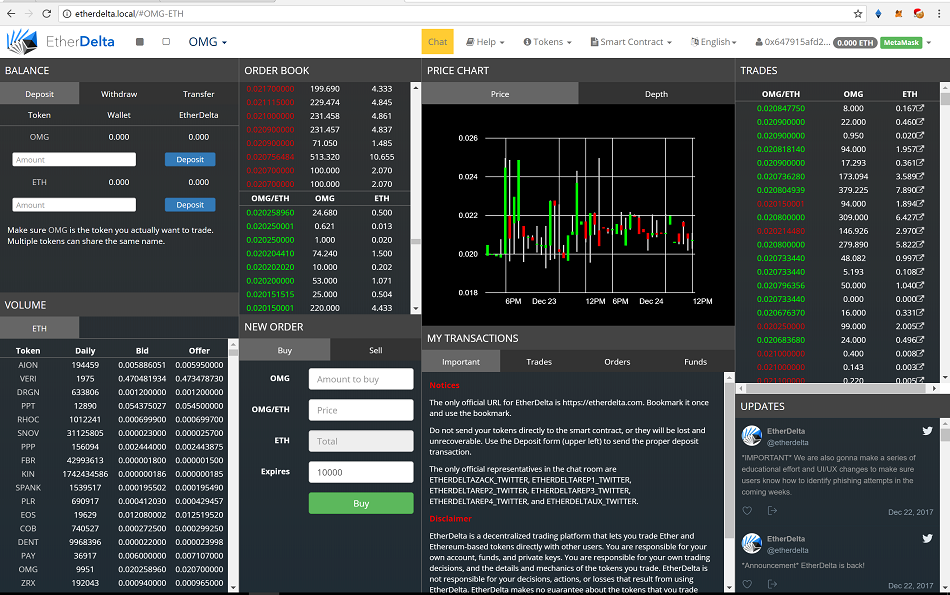Open trade link icon for 0.020847750 row
This screenshot has height=595, width=950.
920,108
